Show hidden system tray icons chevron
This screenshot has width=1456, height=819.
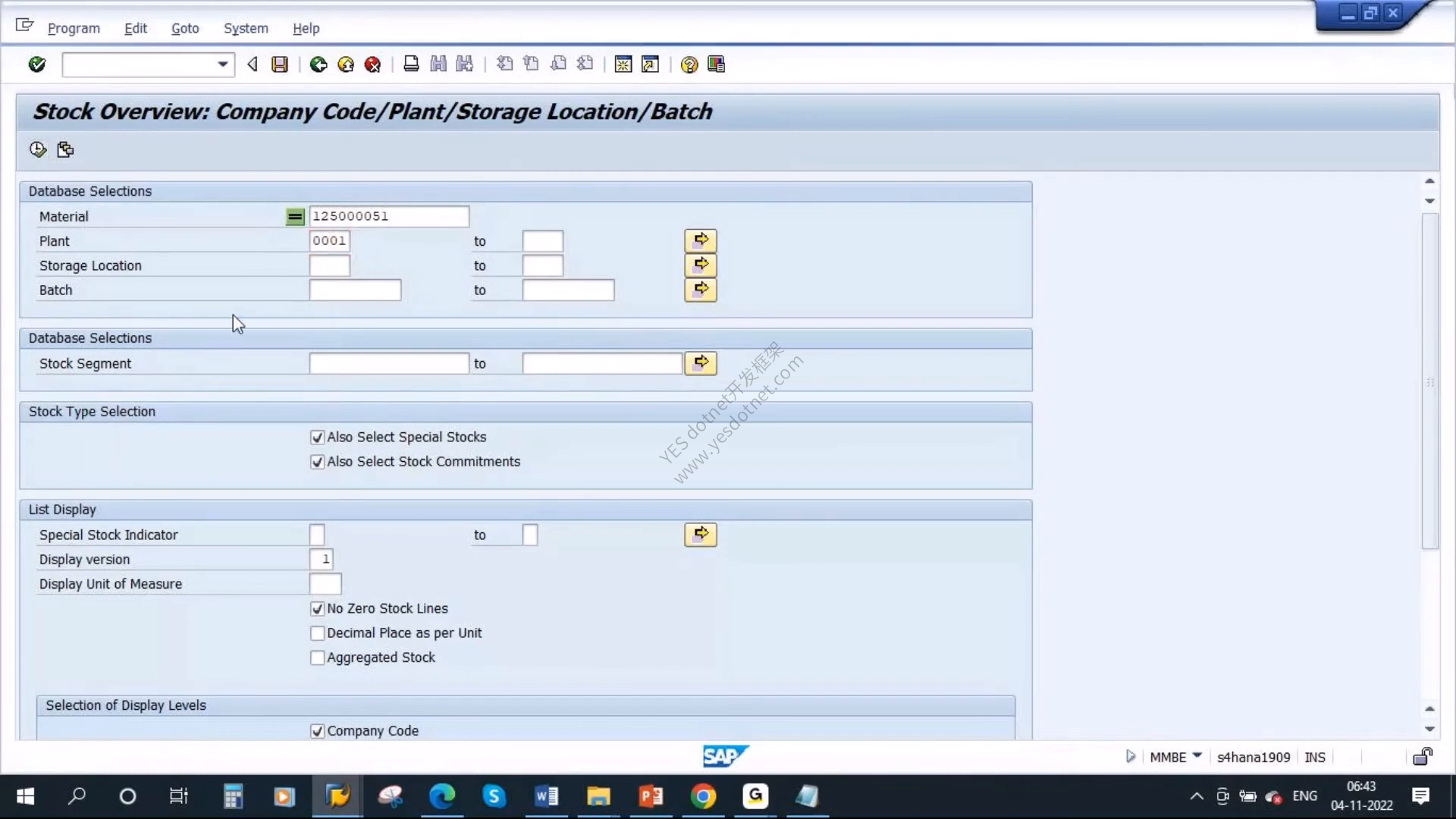point(1197,796)
